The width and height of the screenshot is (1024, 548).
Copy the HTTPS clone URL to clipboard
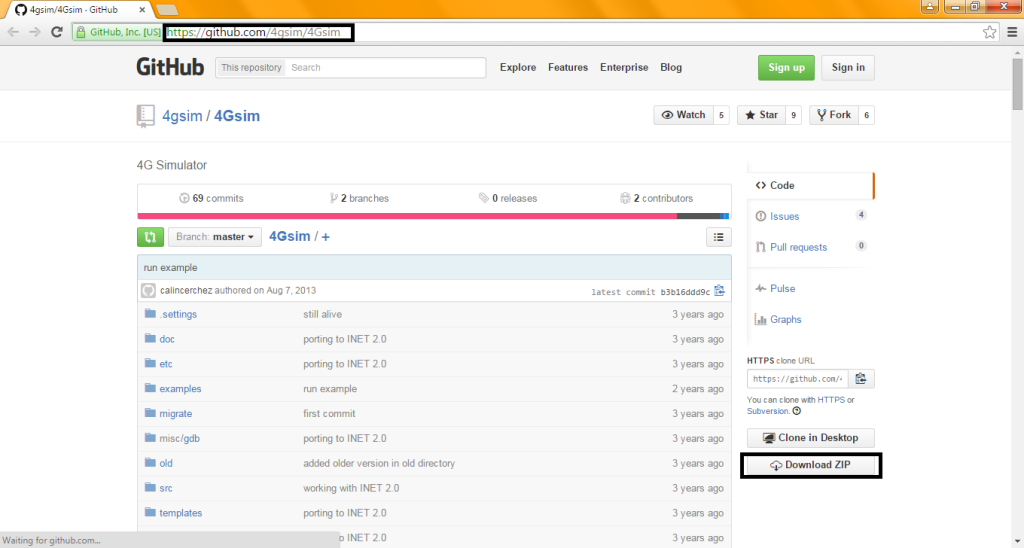click(x=860, y=379)
